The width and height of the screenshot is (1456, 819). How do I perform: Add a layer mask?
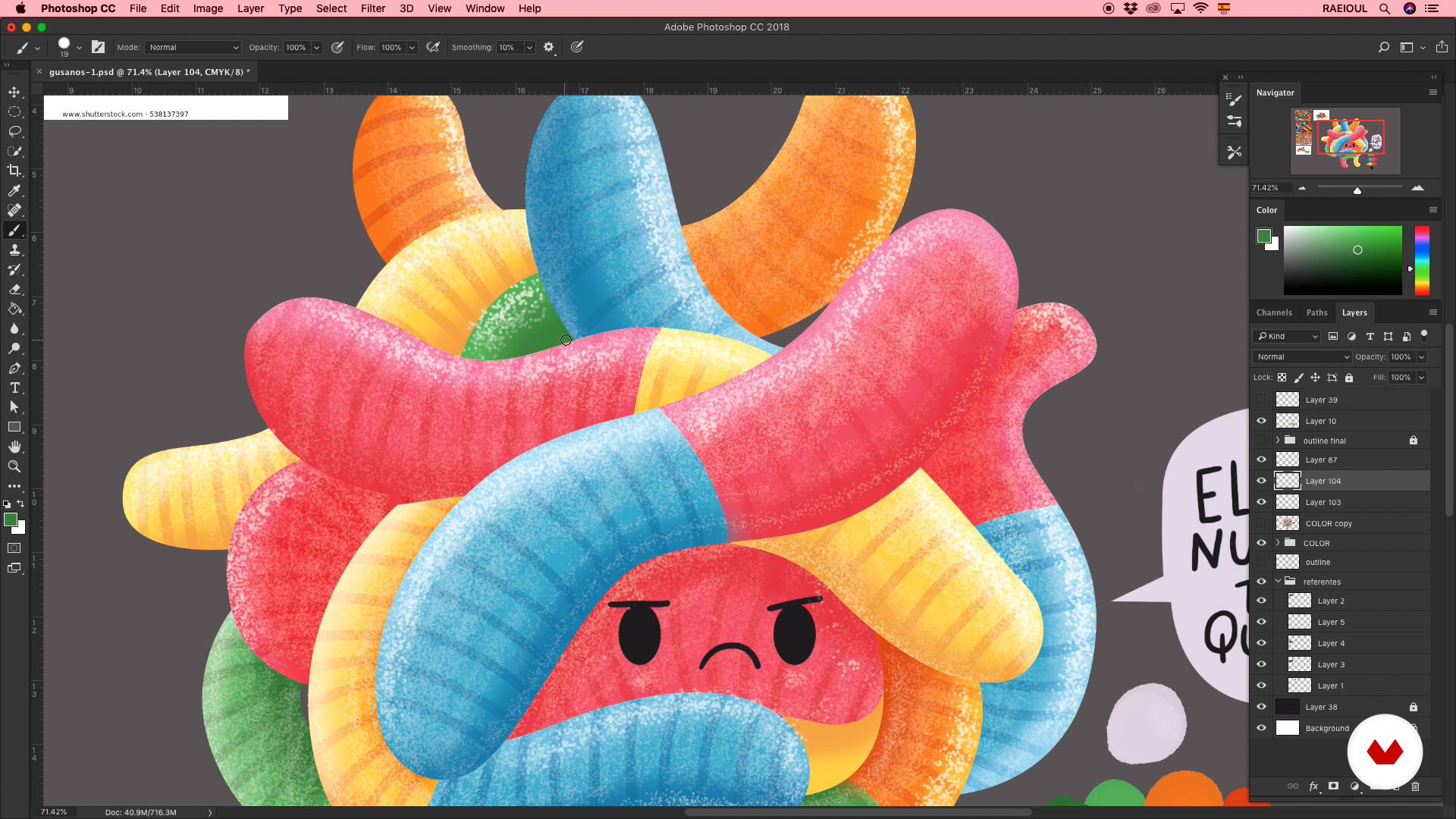click(x=1334, y=786)
